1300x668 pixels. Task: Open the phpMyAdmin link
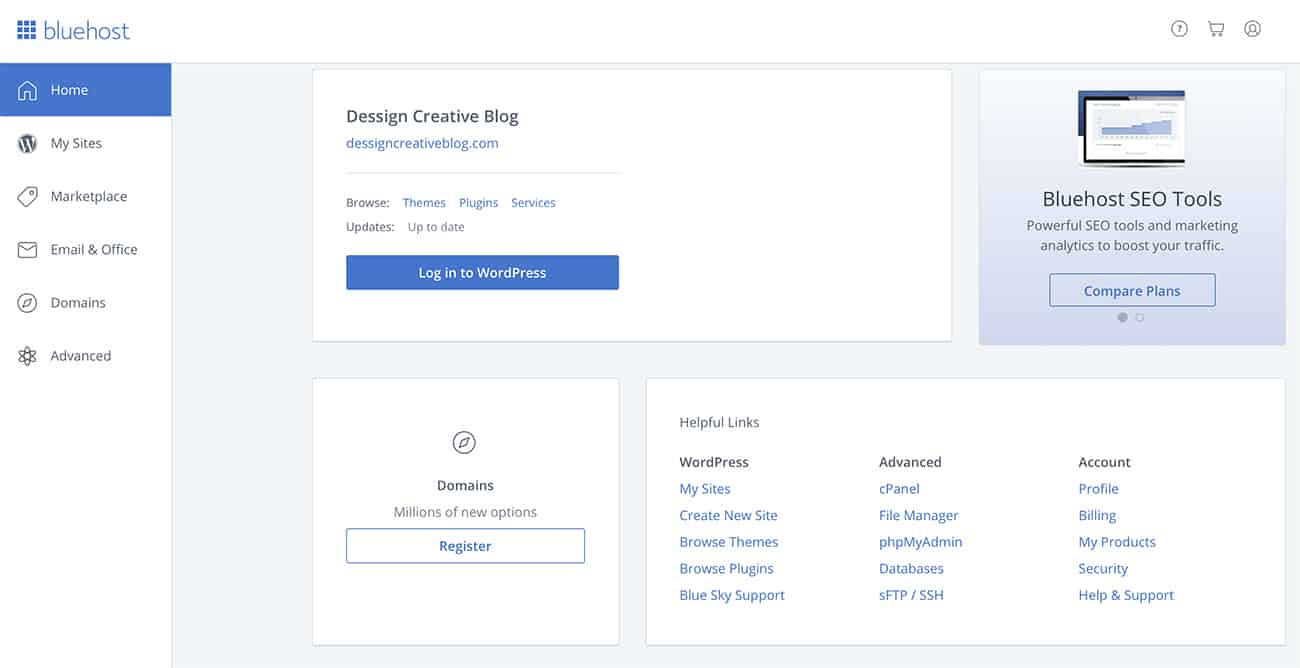click(x=921, y=542)
